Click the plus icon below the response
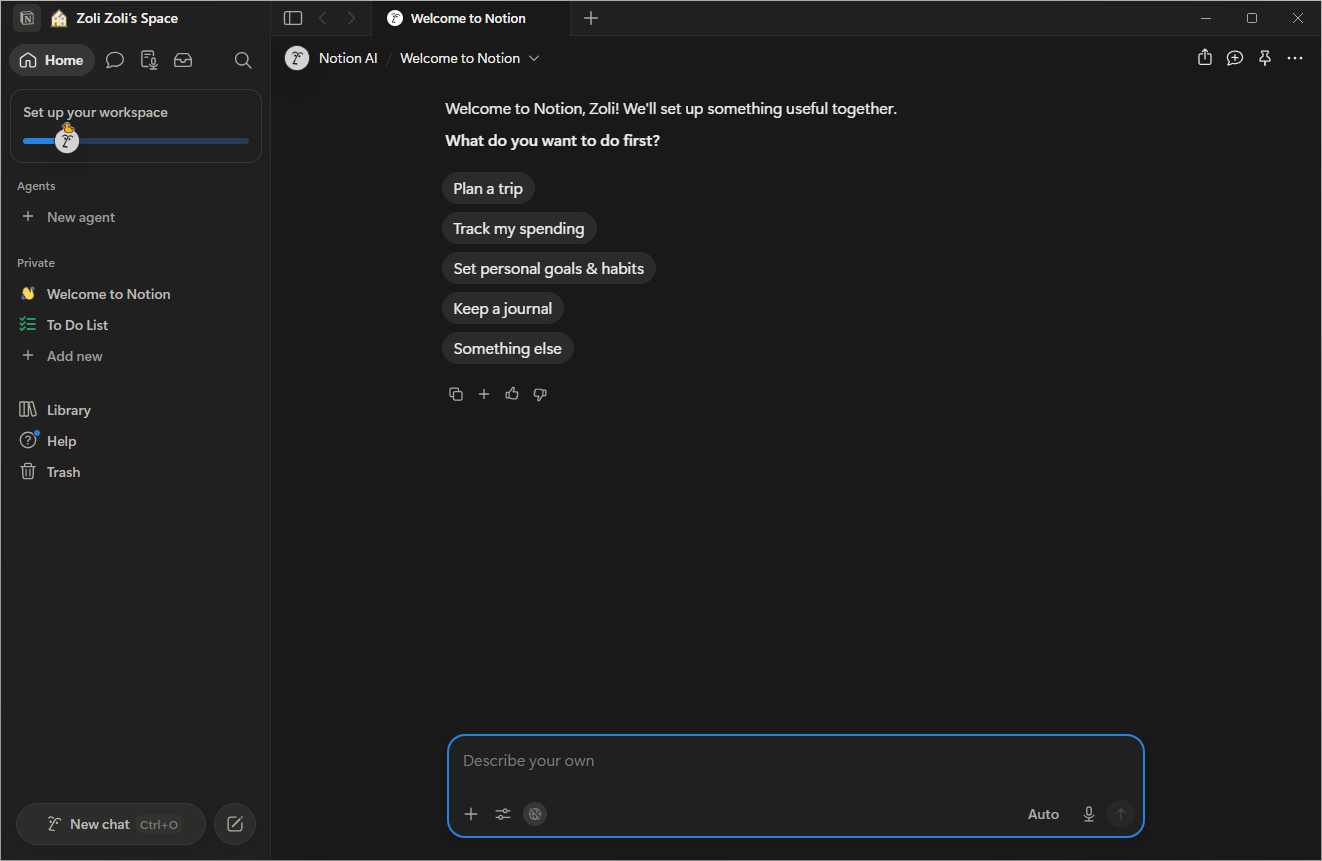 coord(484,394)
